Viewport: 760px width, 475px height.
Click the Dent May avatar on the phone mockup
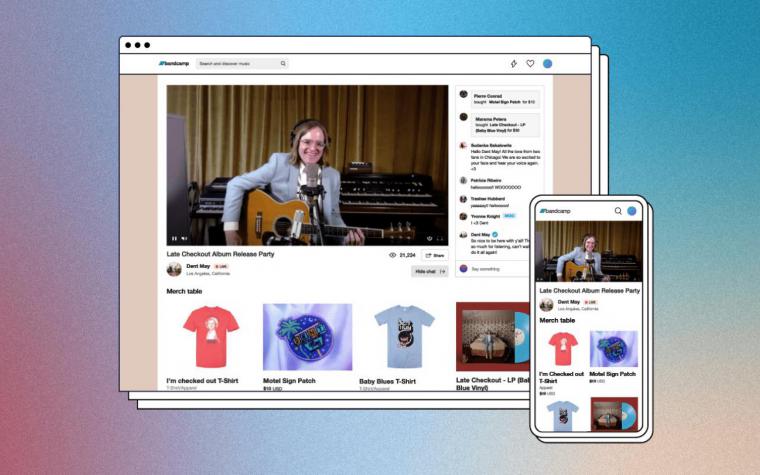click(x=546, y=304)
